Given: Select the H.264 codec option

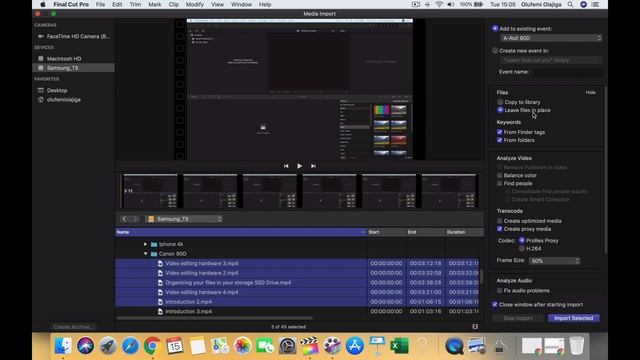Looking at the screenshot, I should coord(522,249).
